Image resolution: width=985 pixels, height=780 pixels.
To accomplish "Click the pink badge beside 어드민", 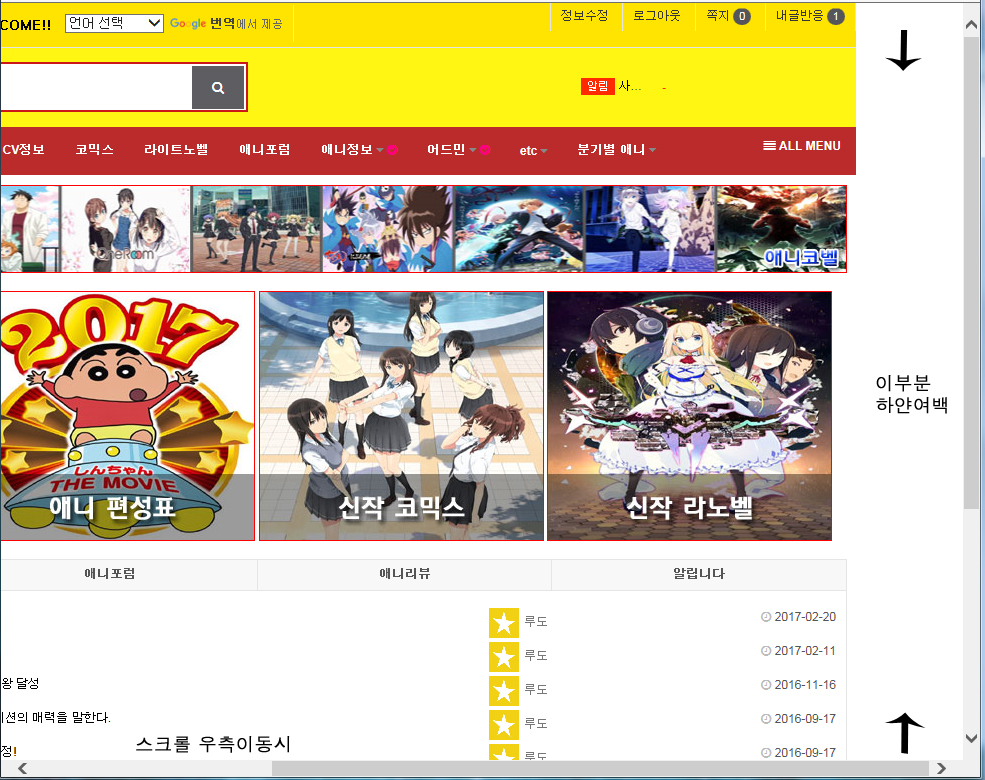I will coord(485,149).
